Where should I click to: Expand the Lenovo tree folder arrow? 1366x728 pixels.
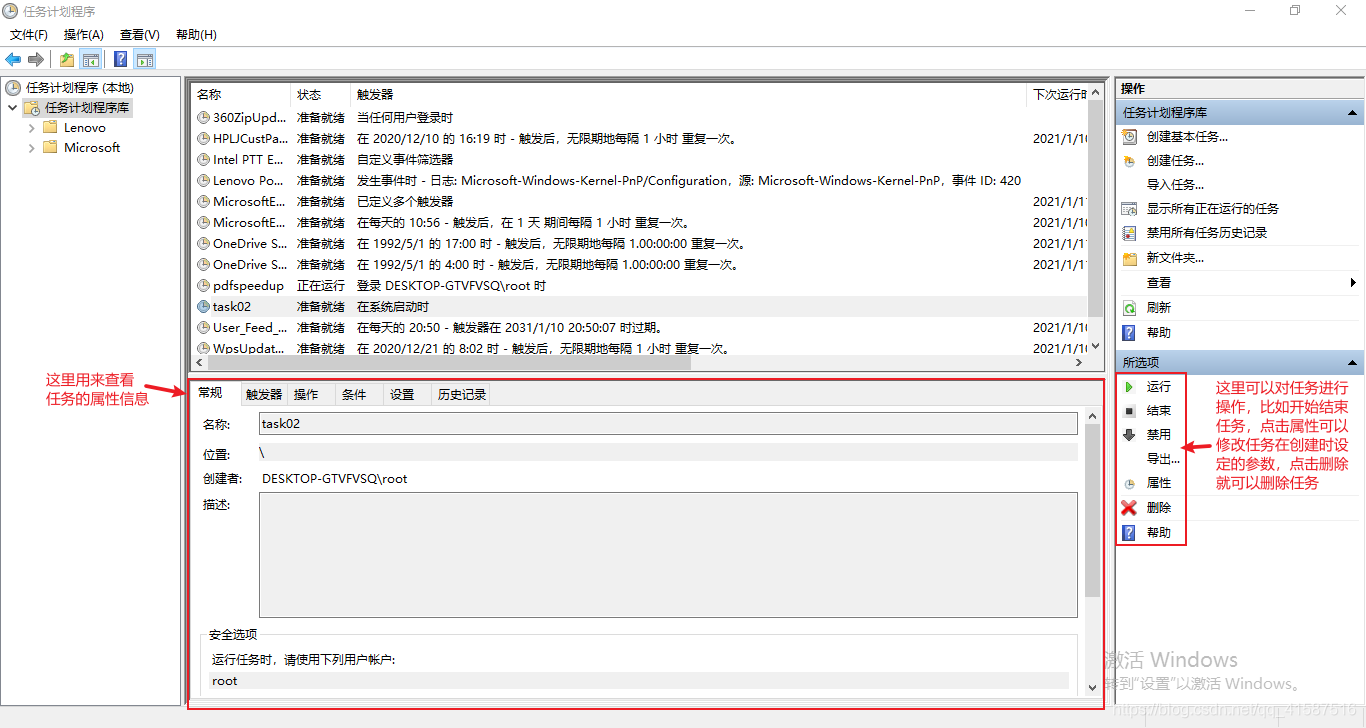pos(32,128)
